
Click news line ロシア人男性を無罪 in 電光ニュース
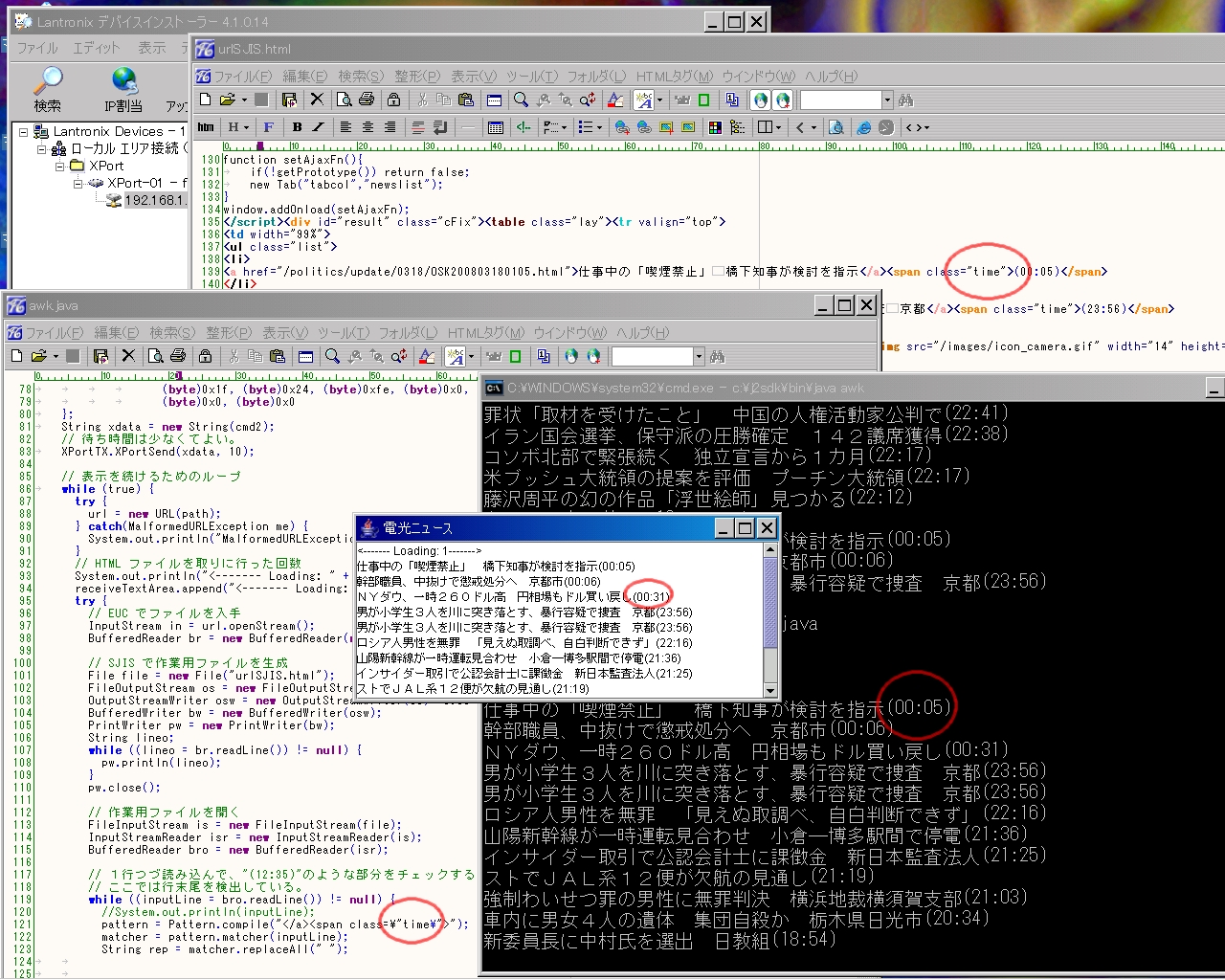pyautogui.click(x=524, y=643)
